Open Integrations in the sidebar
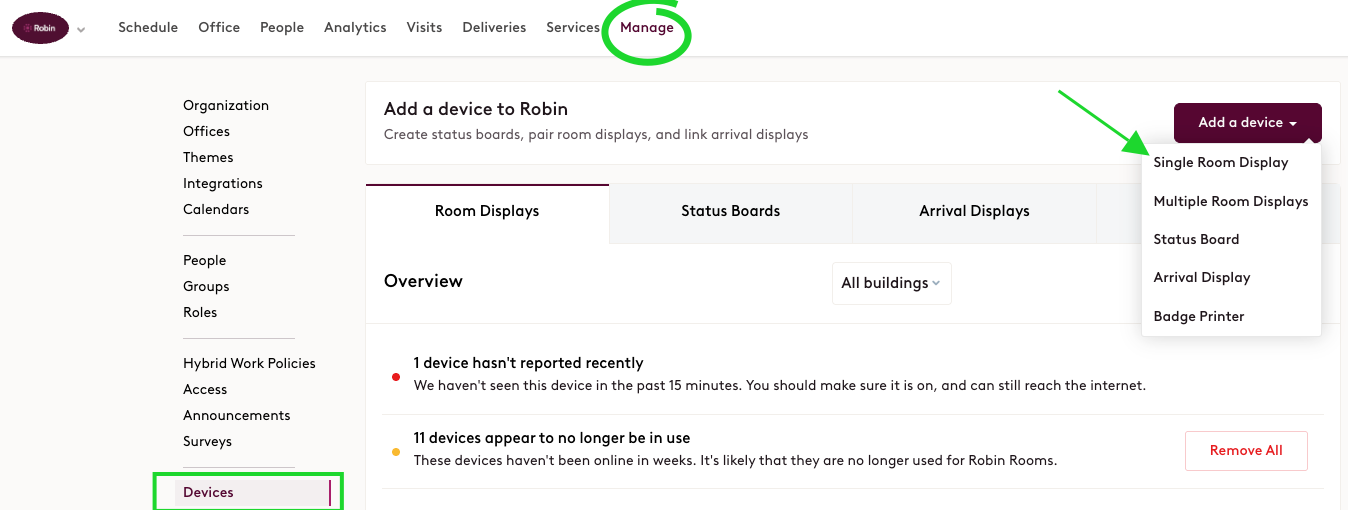This screenshot has width=1348, height=510. [x=223, y=183]
